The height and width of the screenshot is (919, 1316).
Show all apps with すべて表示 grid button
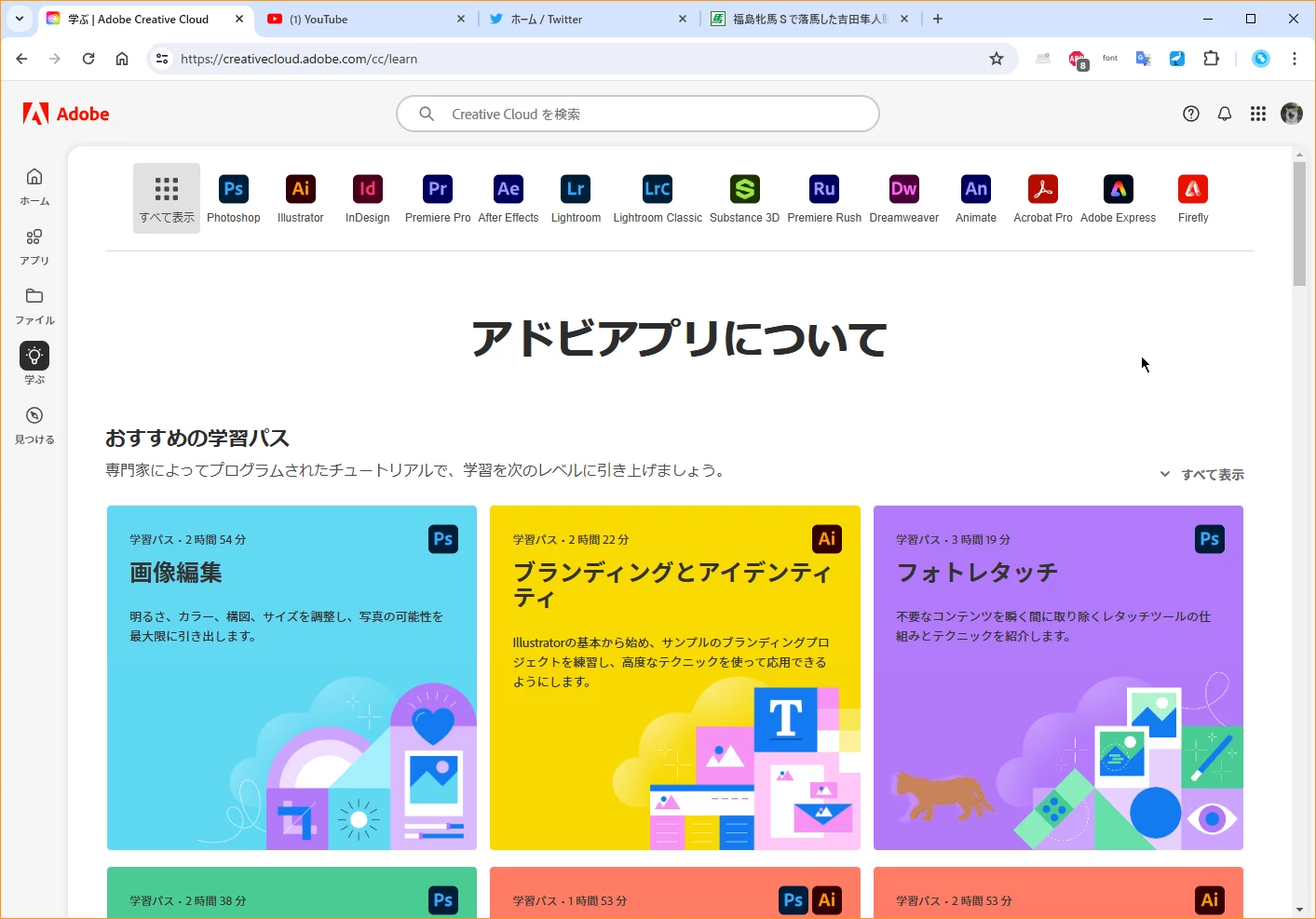pos(167,198)
